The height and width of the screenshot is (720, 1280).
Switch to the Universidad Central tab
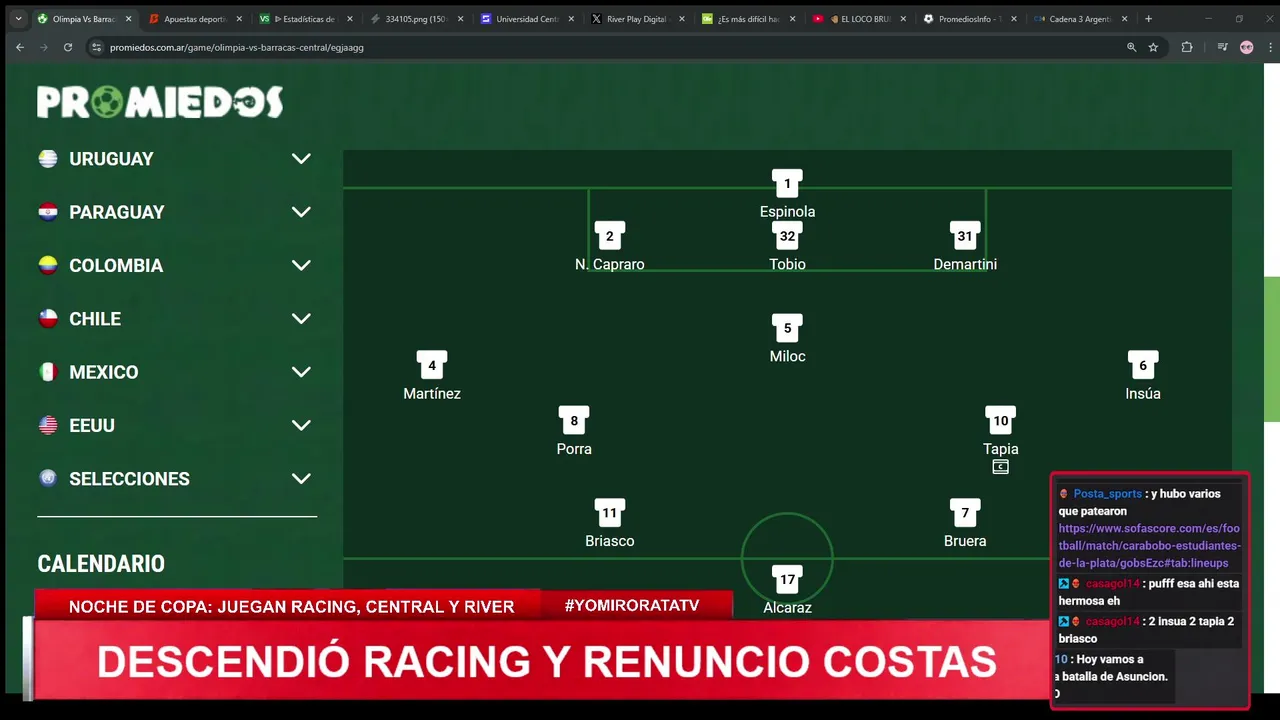526,19
